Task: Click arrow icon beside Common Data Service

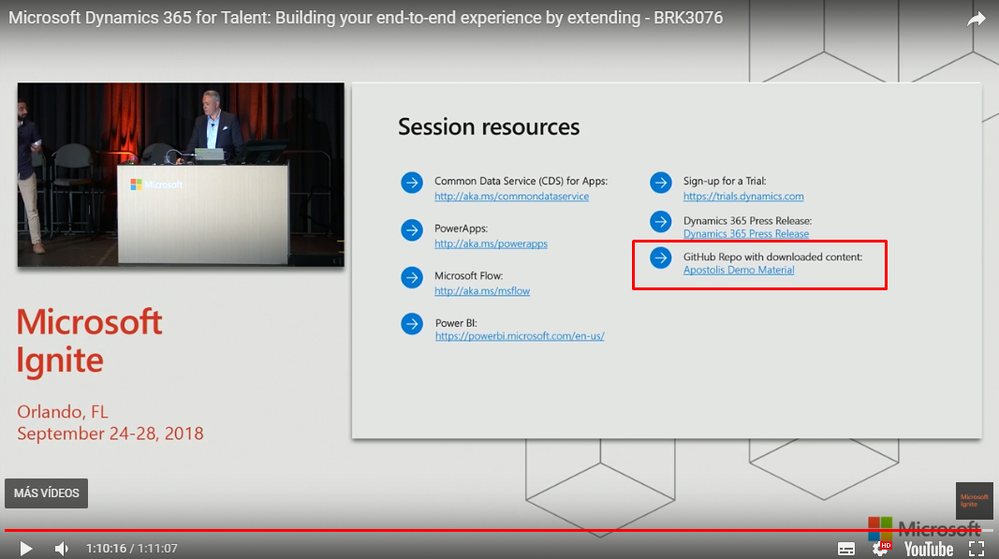Action: tap(412, 183)
